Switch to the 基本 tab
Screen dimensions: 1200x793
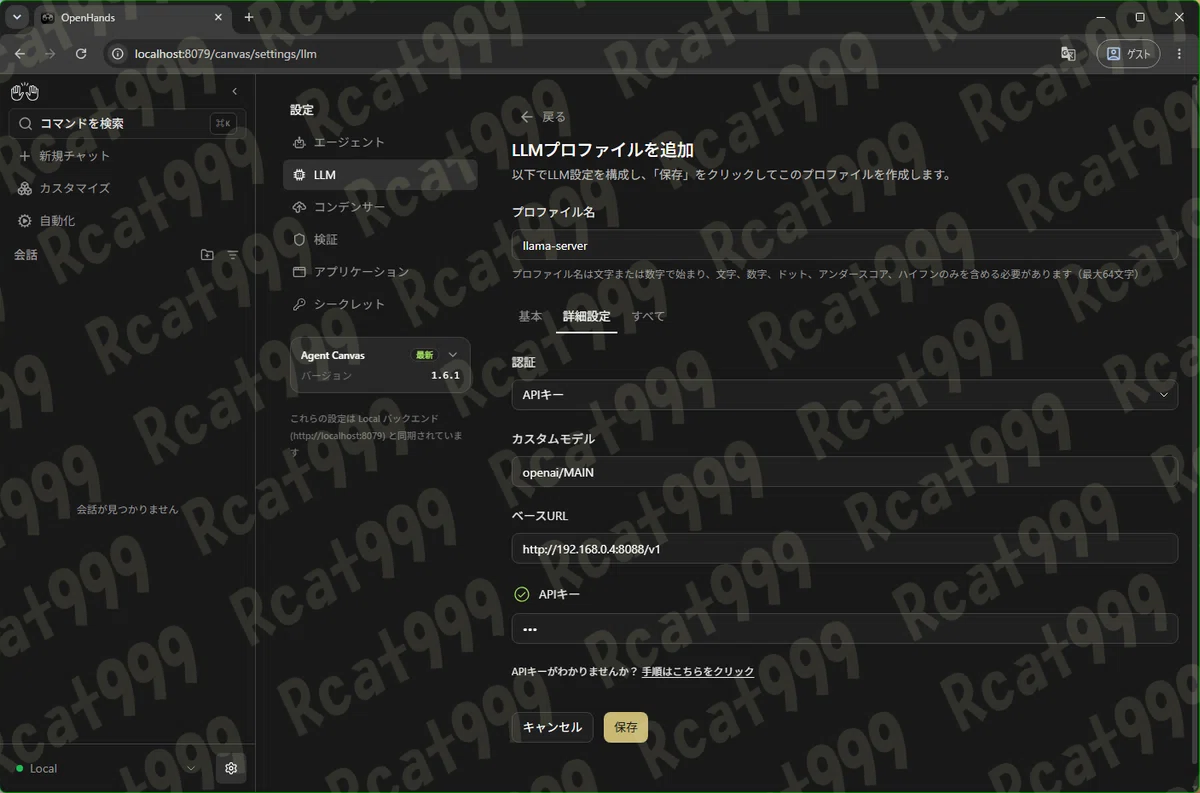click(530, 316)
